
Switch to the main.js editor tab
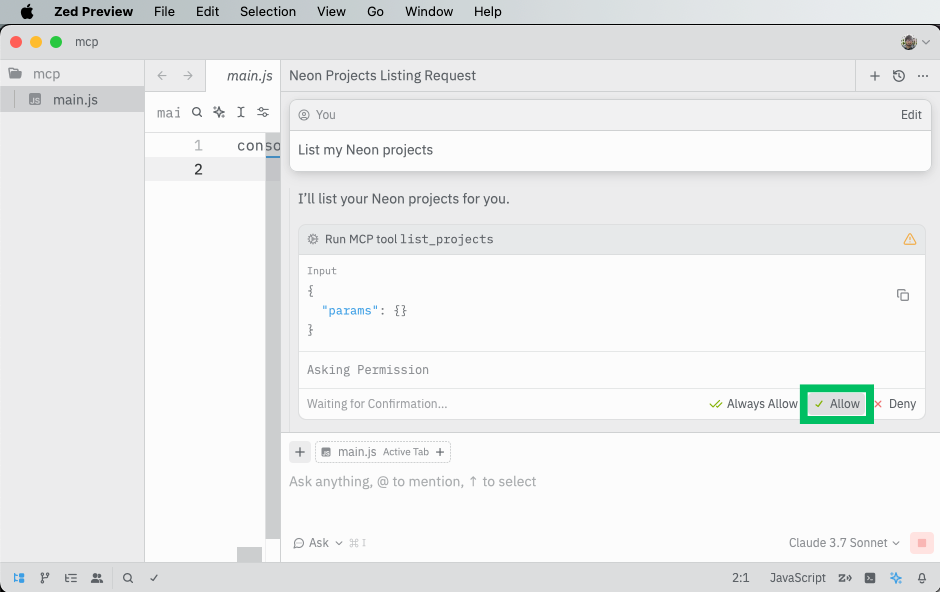[248, 75]
